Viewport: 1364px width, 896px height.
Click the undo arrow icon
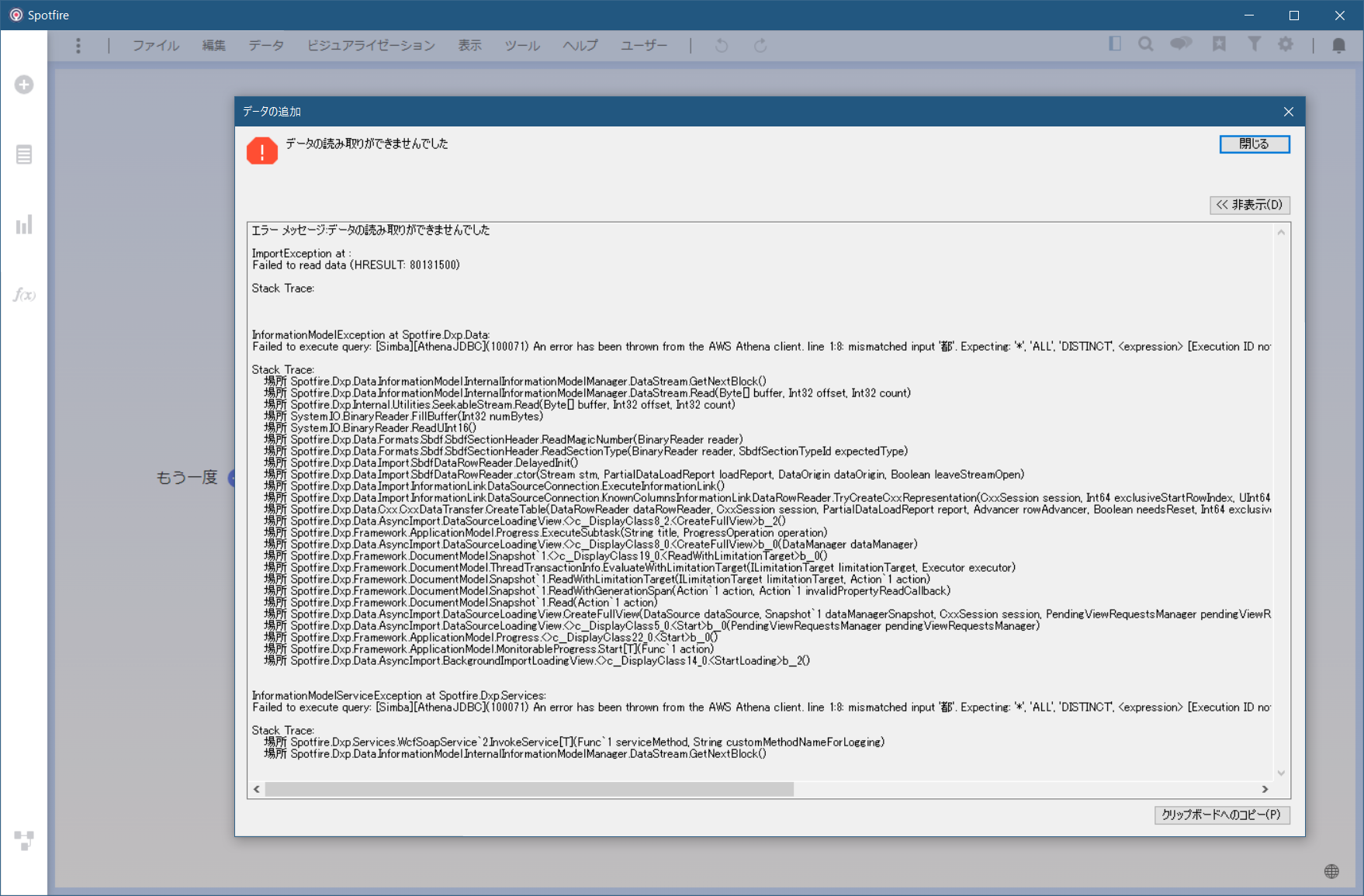722,46
